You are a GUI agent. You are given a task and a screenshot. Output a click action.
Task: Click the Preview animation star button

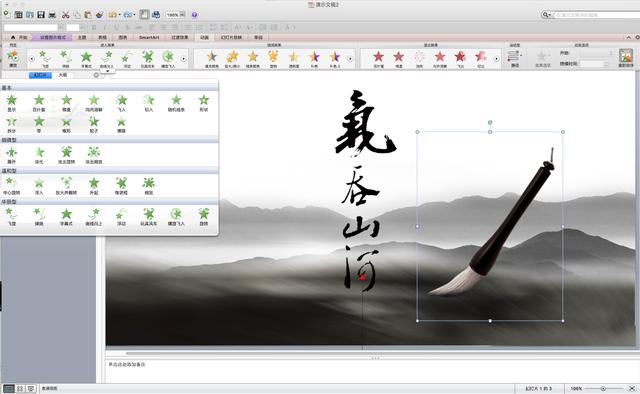[13, 58]
